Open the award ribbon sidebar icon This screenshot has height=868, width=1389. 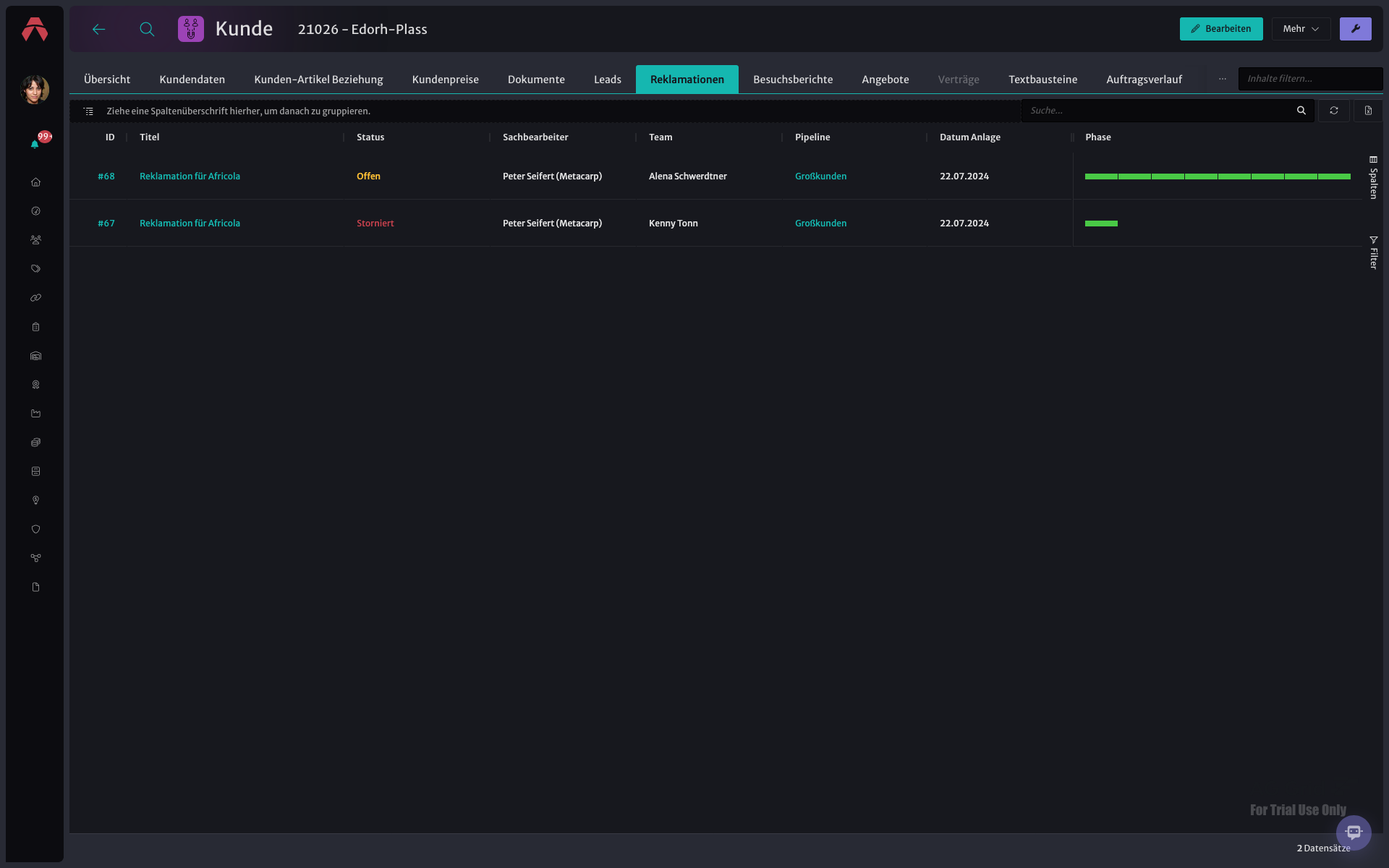click(x=35, y=385)
